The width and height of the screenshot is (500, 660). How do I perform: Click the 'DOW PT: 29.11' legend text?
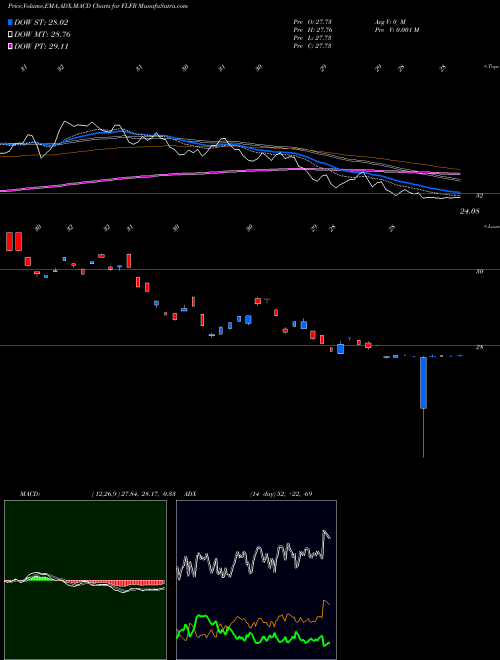(41, 47)
